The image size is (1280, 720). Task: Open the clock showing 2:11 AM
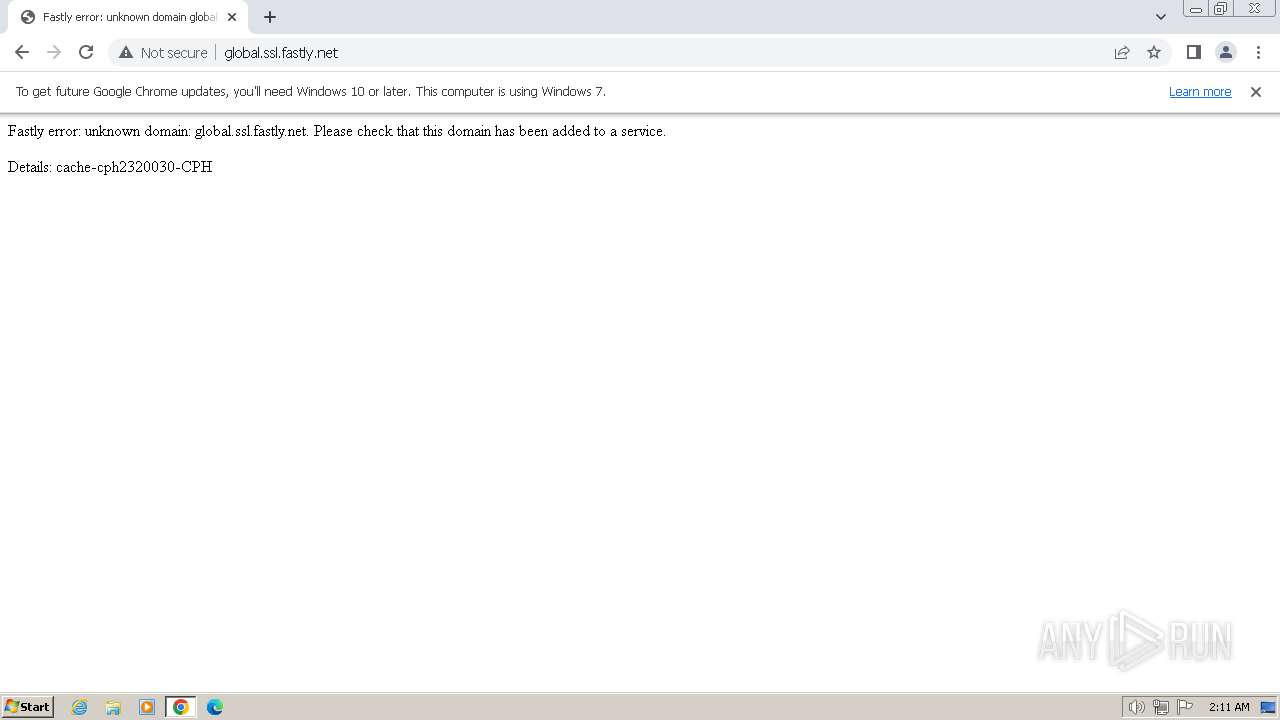pos(1229,707)
